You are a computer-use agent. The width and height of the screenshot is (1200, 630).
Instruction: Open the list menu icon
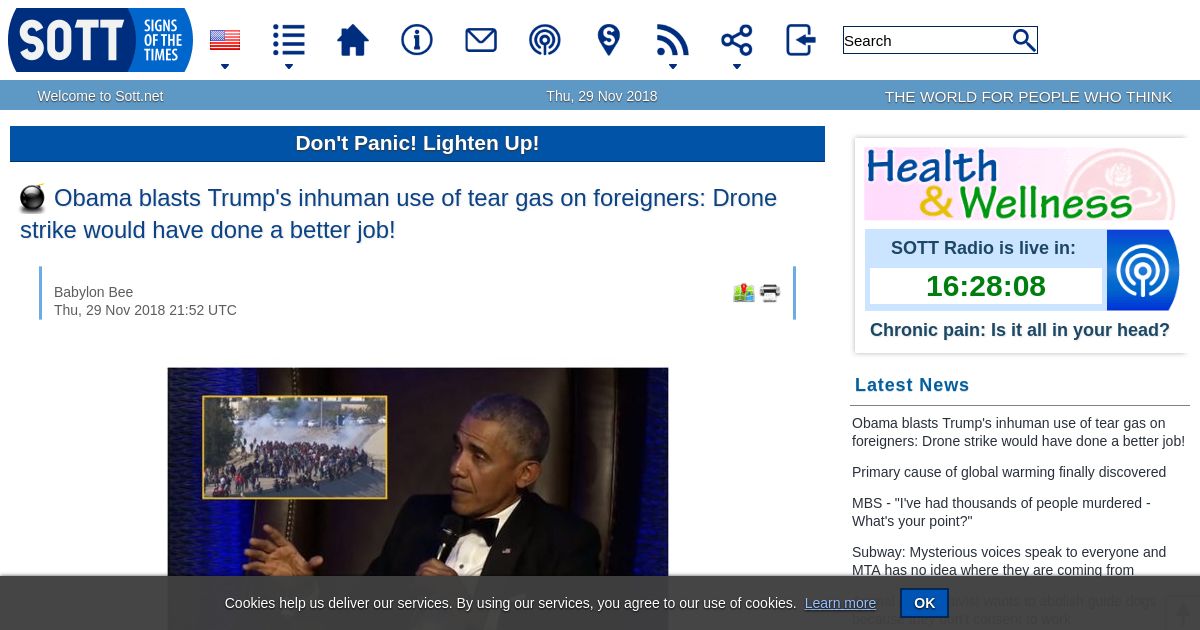point(289,40)
